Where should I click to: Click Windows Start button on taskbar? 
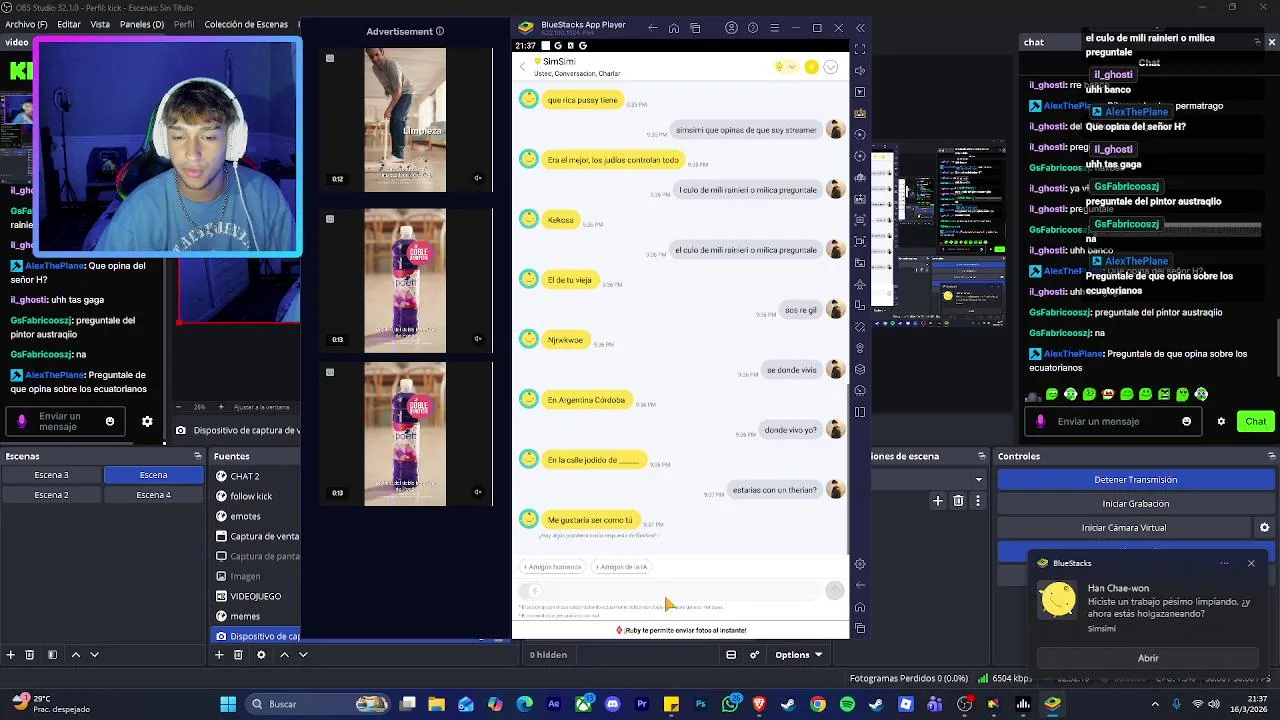pyautogui.click(x=228, y=704)
